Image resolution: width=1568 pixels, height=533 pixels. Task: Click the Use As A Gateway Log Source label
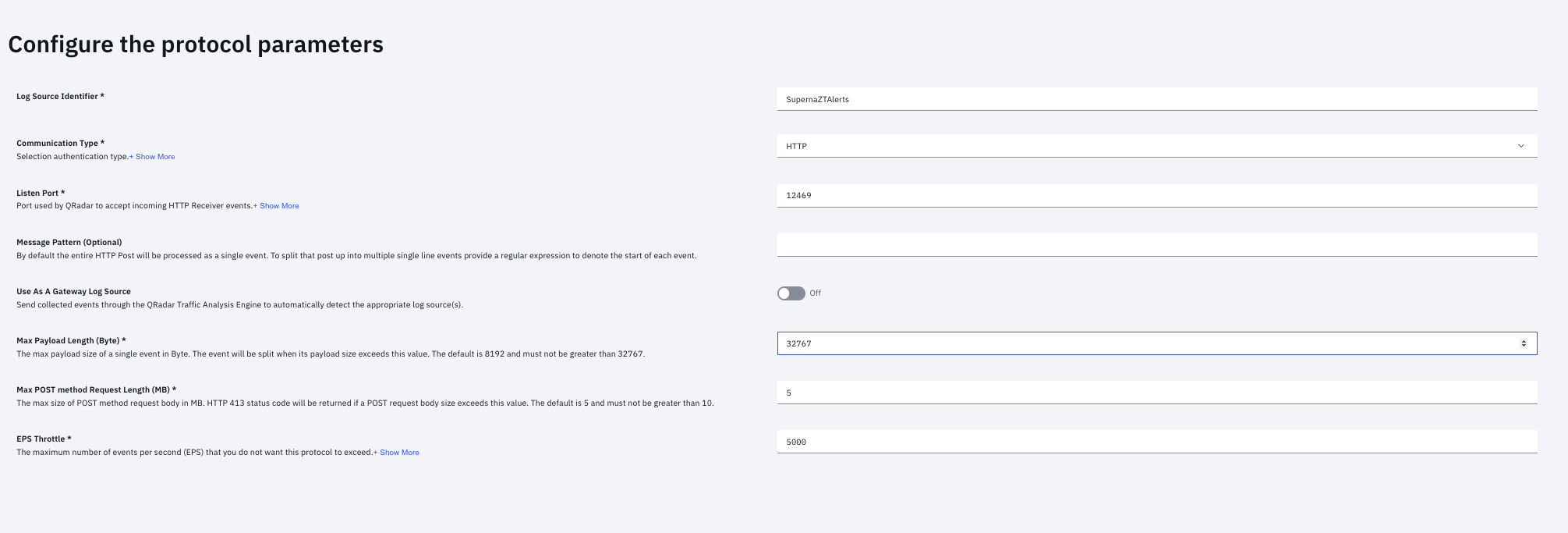pos(73,292)
